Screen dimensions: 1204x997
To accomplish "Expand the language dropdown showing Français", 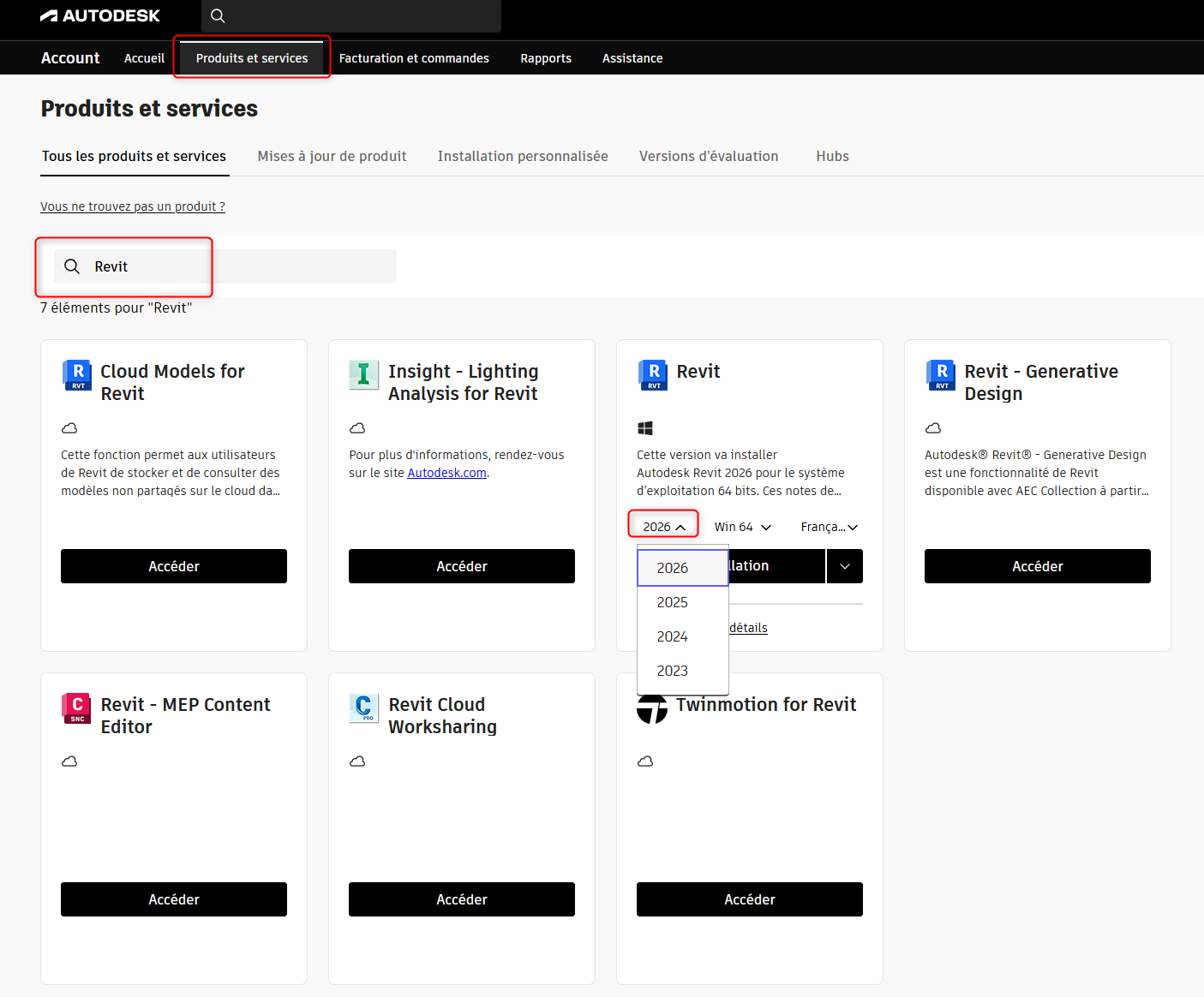I will tap(829, 527).
